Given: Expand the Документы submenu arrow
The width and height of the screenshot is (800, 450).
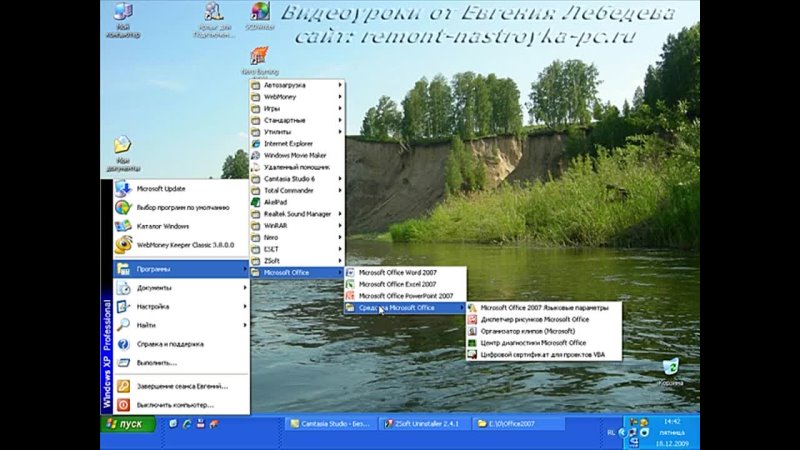Looking at the screenshot, I should 245,288.
